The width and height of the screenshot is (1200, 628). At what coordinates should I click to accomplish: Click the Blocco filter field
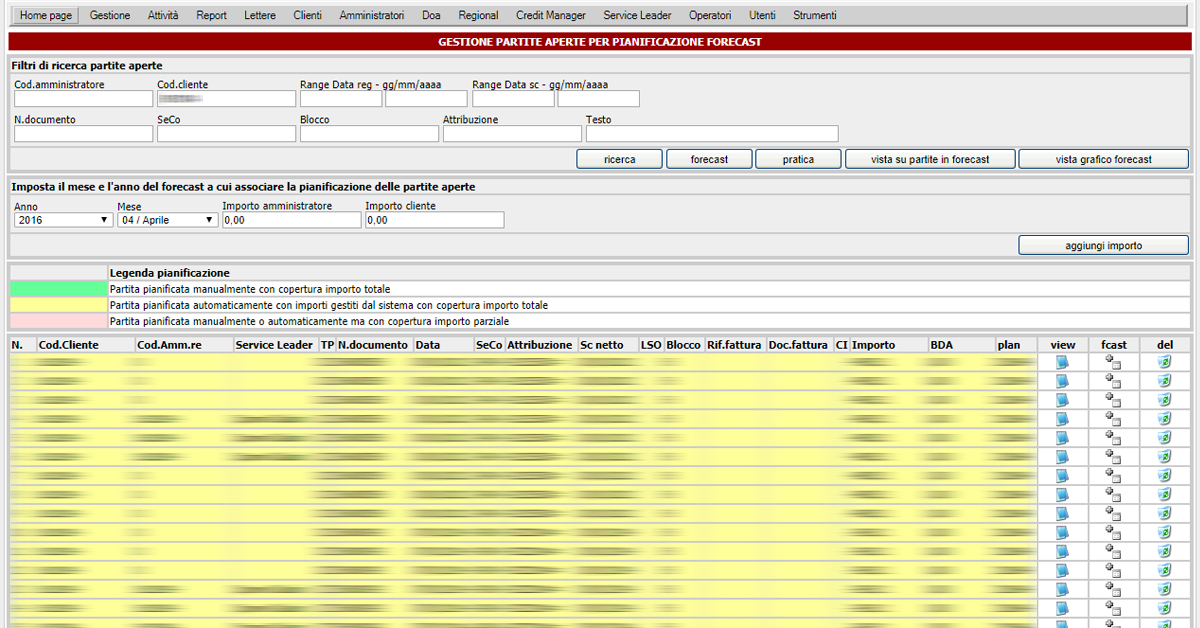369,134
